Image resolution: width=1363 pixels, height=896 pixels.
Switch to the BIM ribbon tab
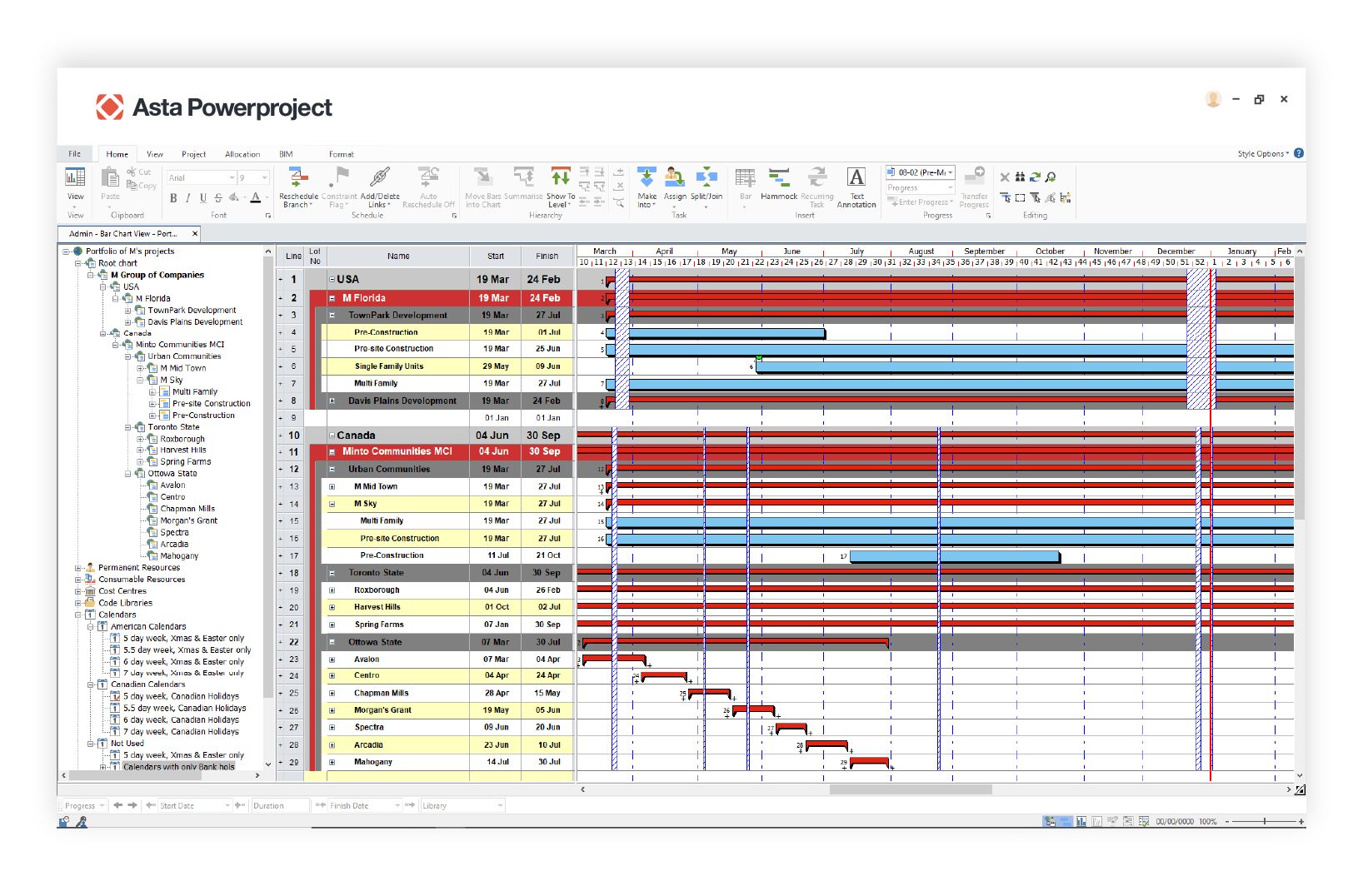286,154
